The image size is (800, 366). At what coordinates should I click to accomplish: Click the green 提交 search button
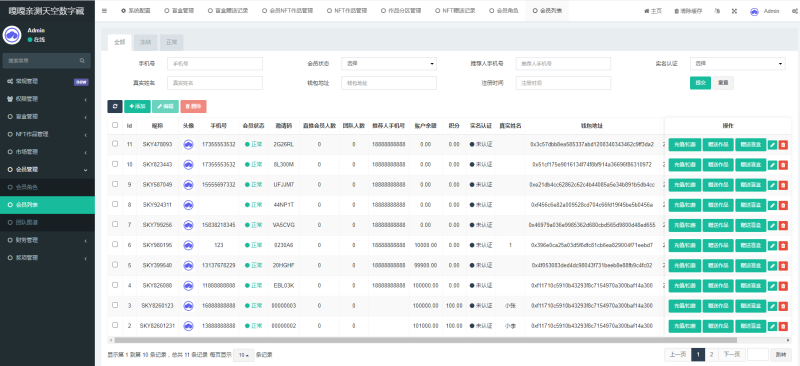(x=700, y=83)
